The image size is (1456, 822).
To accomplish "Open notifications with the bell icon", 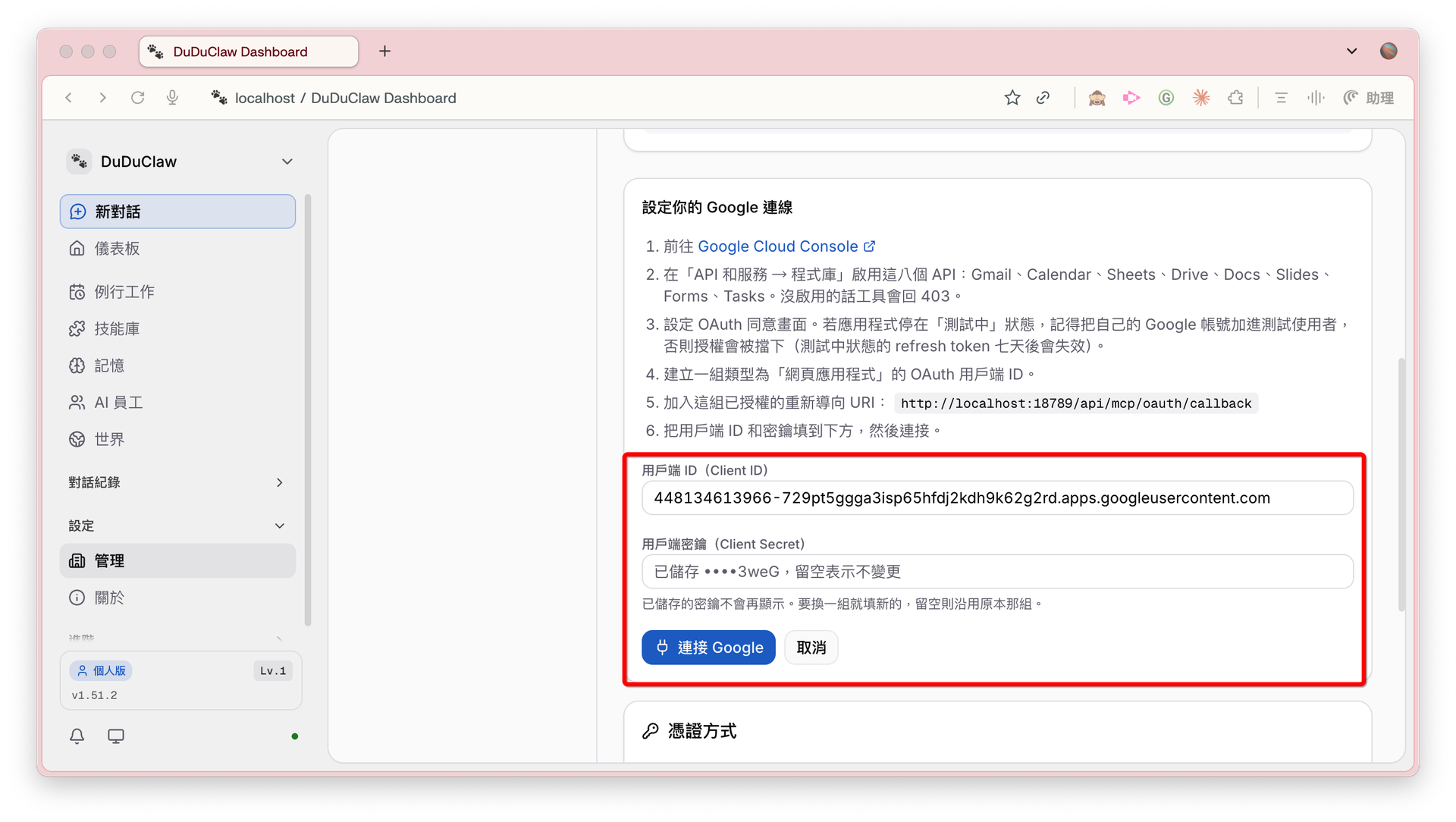I will (x=77, y=736).
